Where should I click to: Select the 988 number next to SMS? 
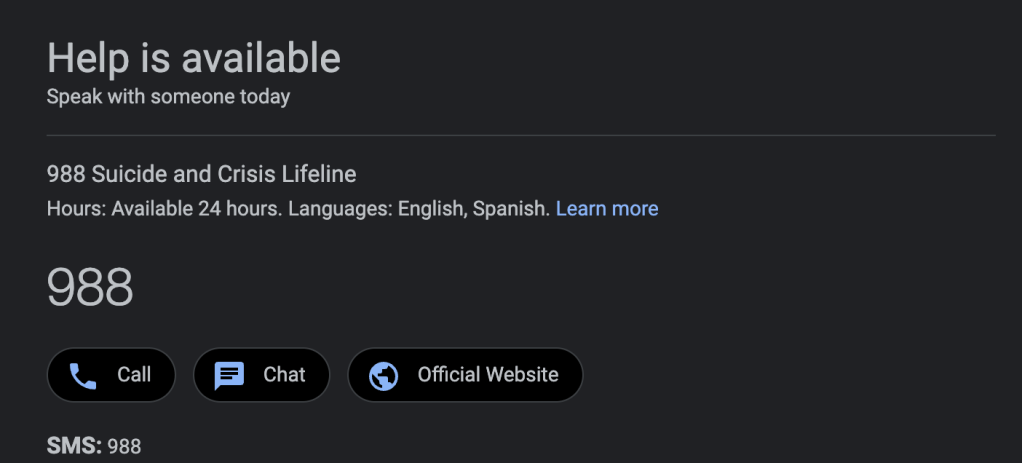124,447
